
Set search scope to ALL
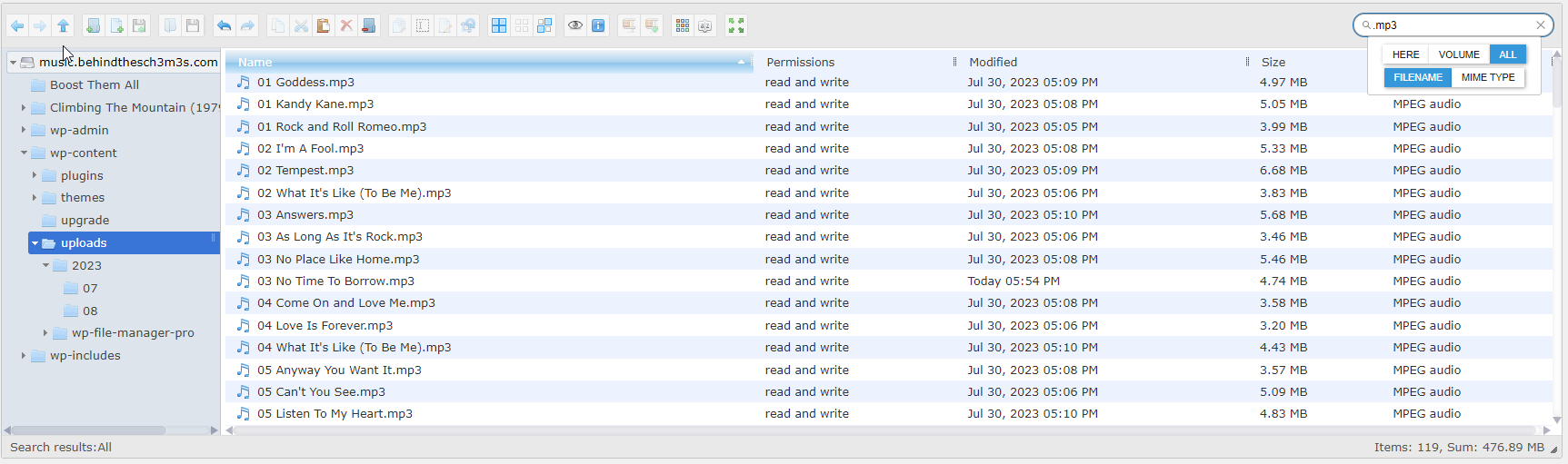tap(1507, 54)
